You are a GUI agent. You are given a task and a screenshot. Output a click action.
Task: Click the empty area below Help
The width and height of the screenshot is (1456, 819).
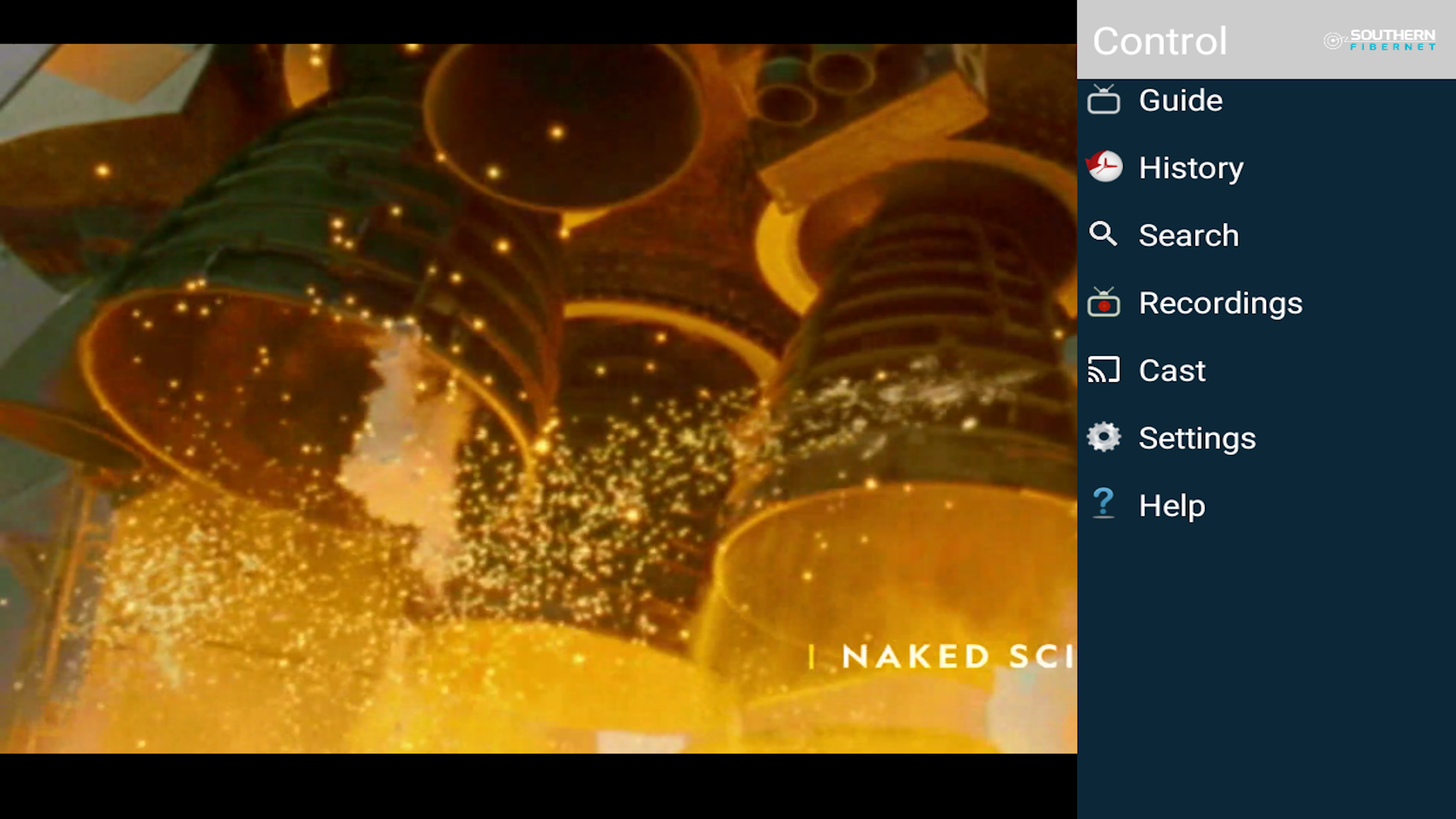1266,667
